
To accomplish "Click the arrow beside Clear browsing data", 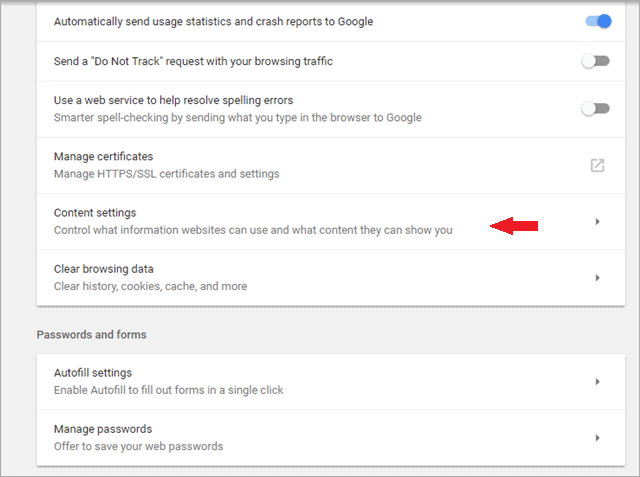I will tap(597, 277).
